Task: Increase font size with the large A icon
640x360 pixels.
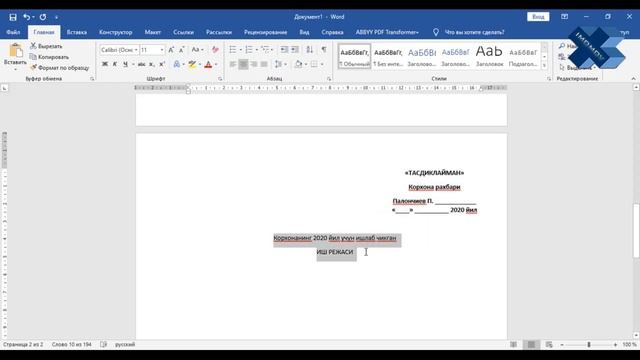Action: coord(171,50)
